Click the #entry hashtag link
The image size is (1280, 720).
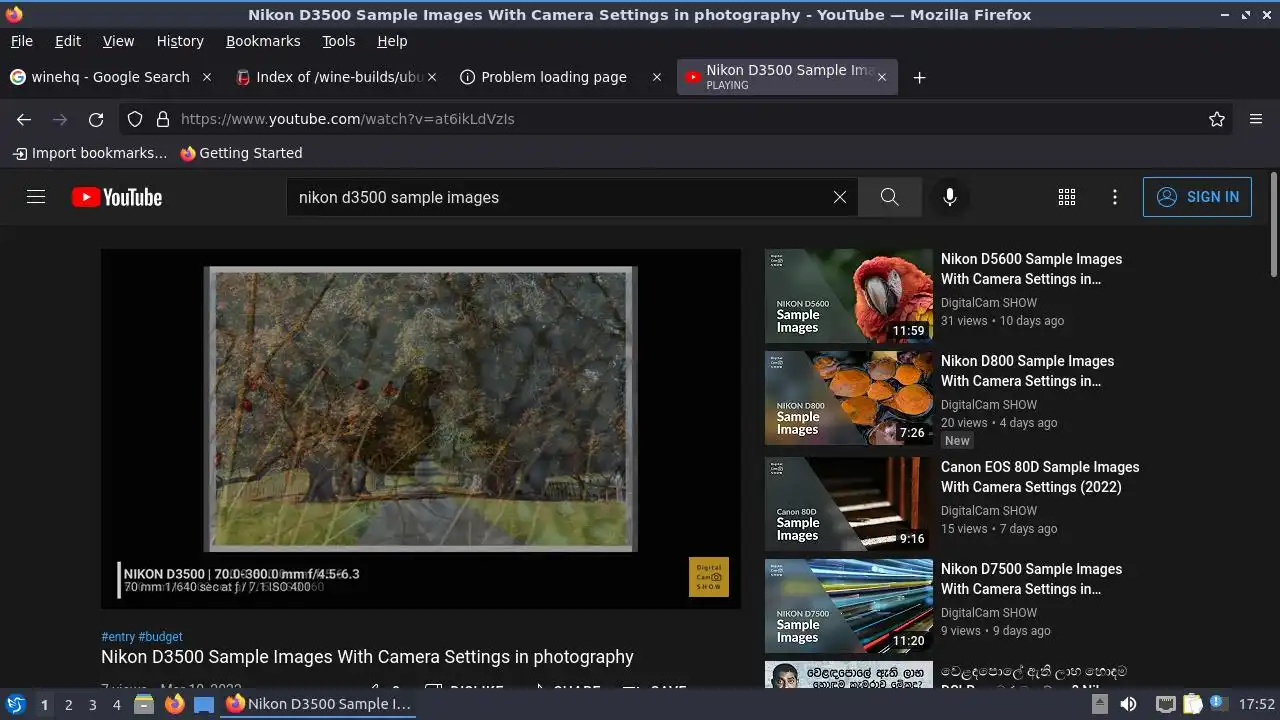tap(118, 636)
